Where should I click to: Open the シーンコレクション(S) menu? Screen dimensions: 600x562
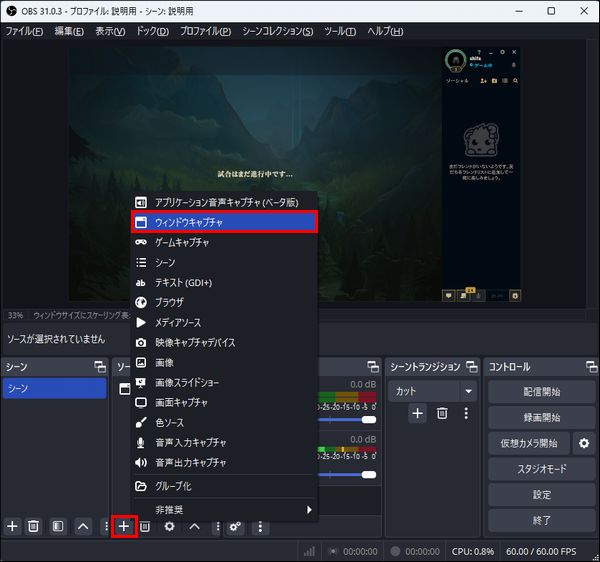(x=277, y=31)
